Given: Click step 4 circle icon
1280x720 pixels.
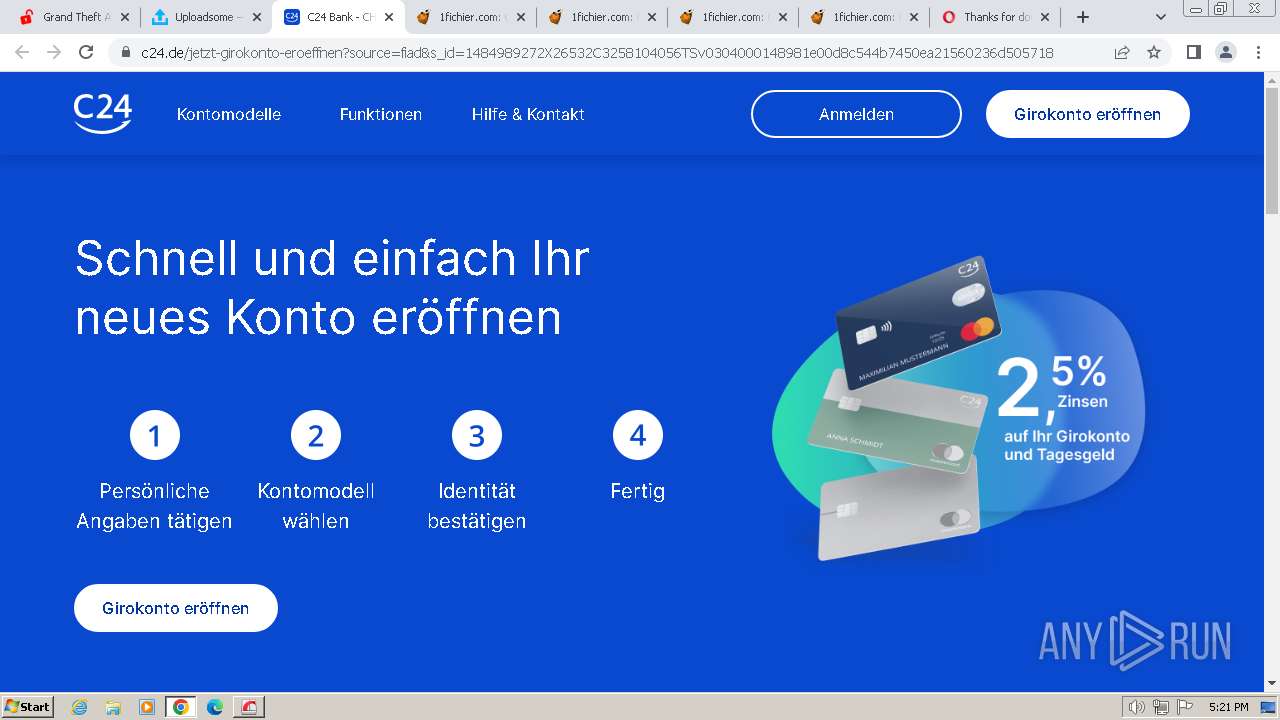Looking at the screenshot, I should point(638,436).
